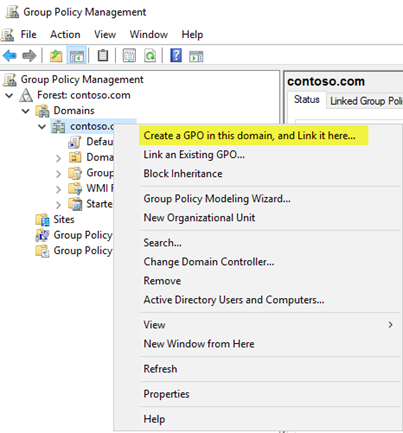Click the Show/Hide Action Pane icon
Screen dimensions: 403x433
[196, 56]
